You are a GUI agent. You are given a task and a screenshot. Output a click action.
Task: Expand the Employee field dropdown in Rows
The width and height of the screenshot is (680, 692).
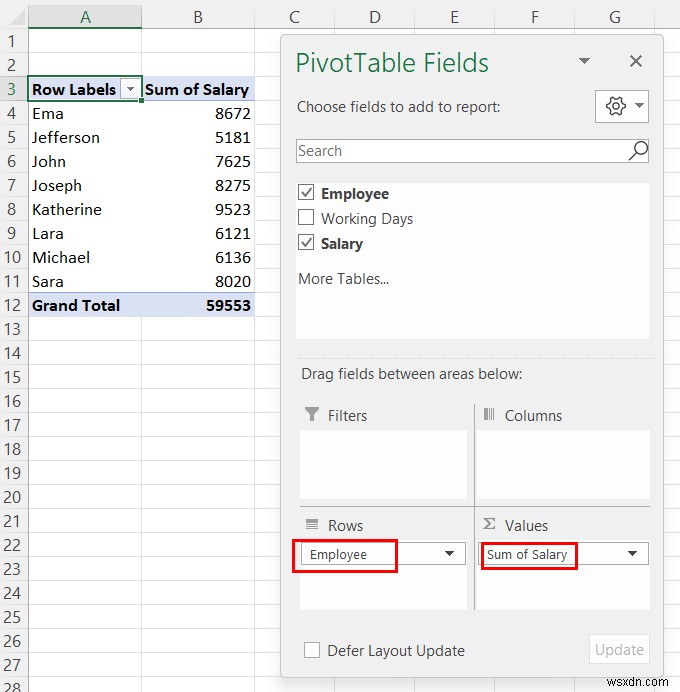pos(449,554)
